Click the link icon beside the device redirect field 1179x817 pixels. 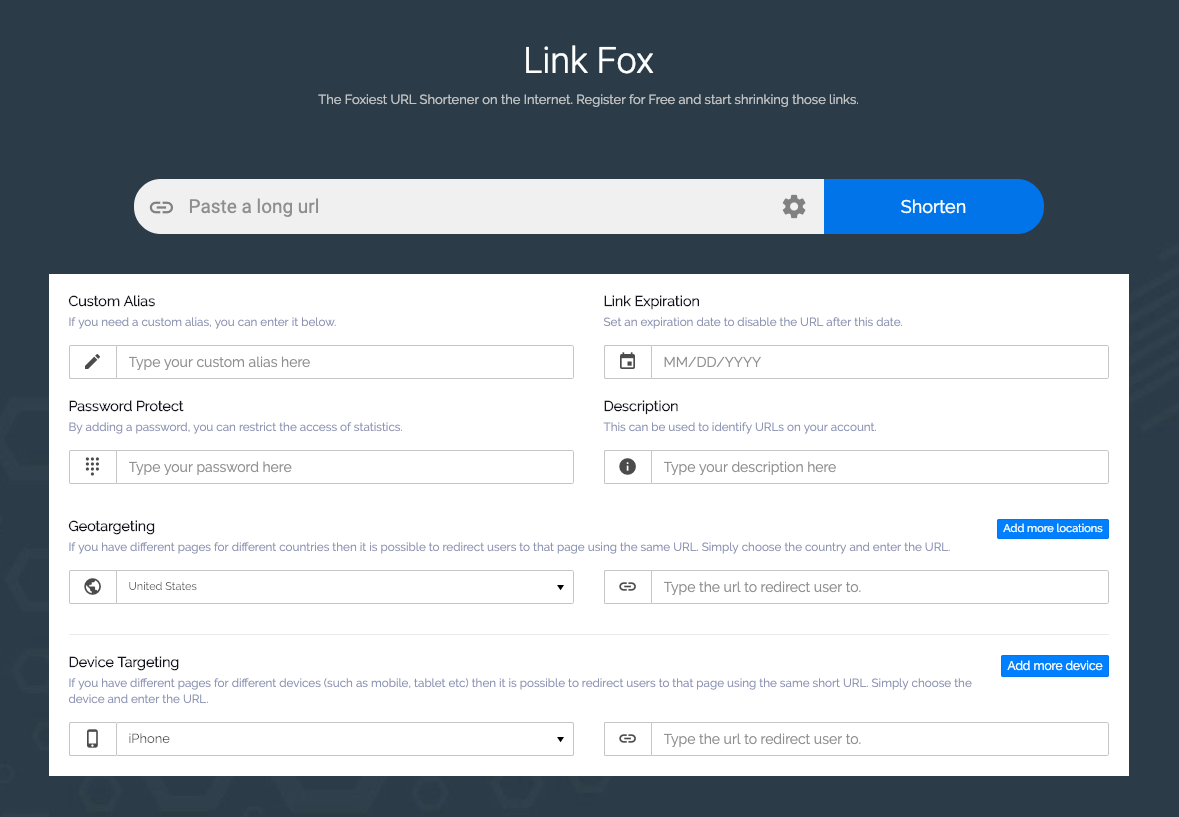pyautogui.click(x=627, y=738)
